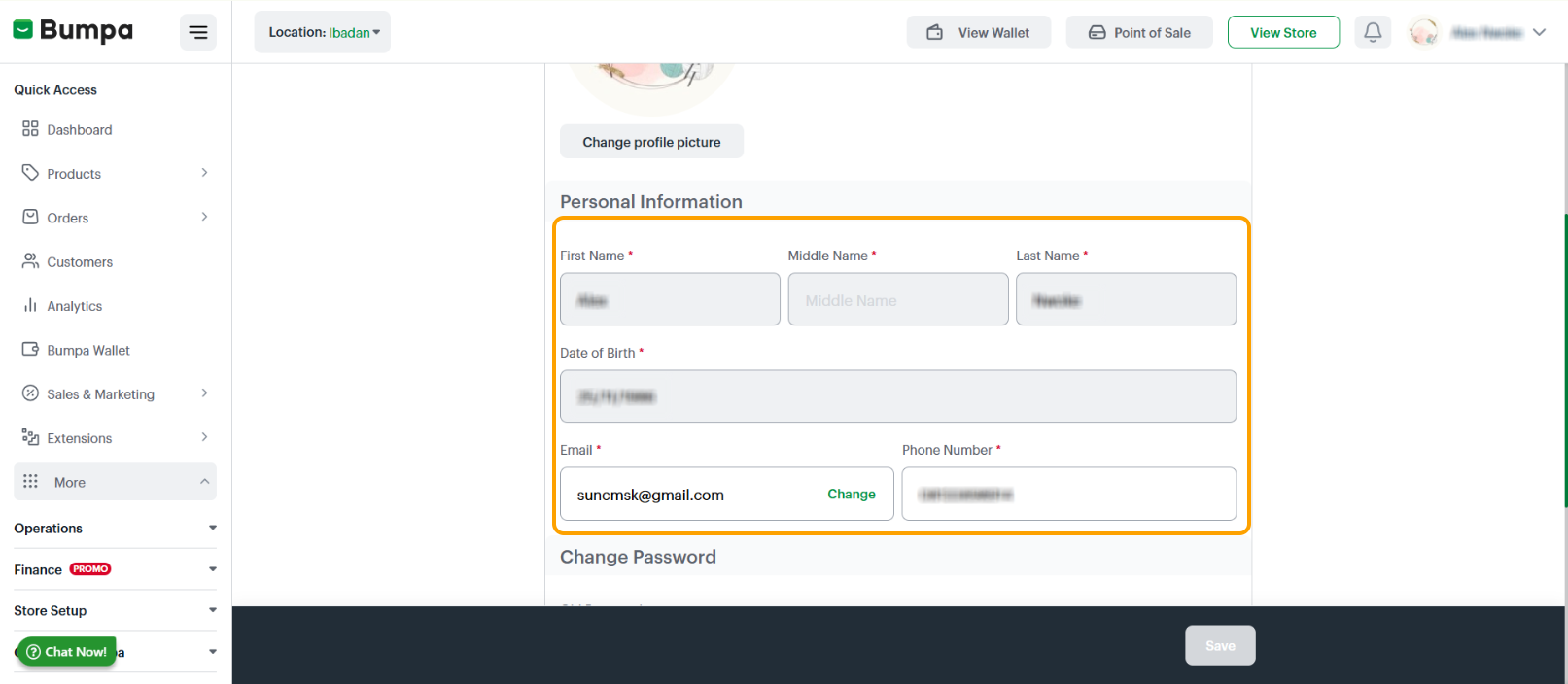Click the Products tag icon

click(x=30, y=172)
